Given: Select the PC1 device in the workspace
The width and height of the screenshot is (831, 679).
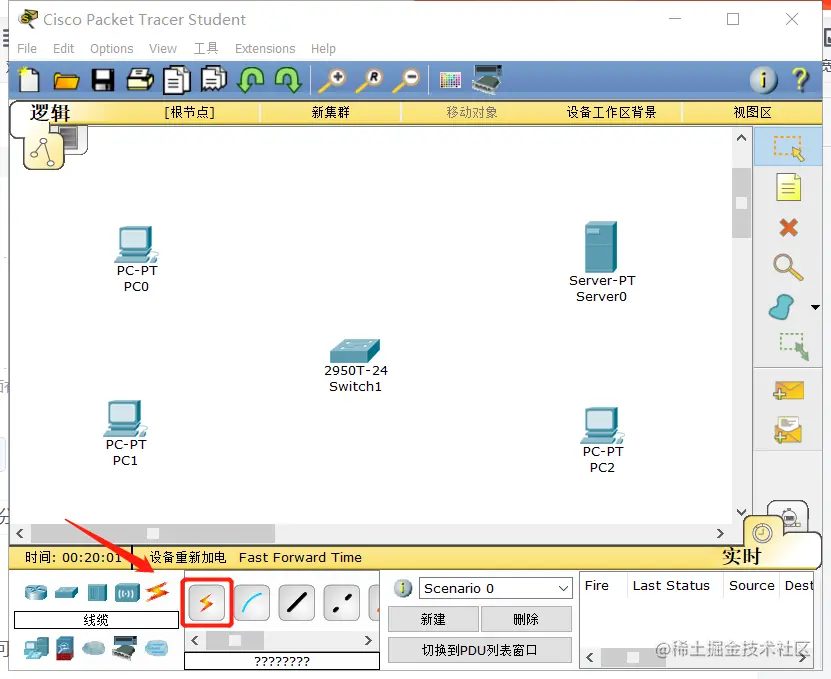Looking at the screenshot, I should tap(125, 419).
